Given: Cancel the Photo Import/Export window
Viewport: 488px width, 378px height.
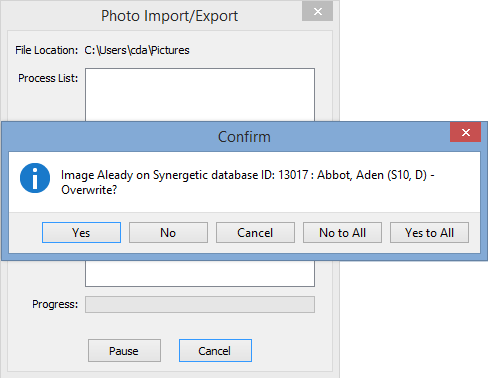Looking at the screenshot, I should [215, 350].
